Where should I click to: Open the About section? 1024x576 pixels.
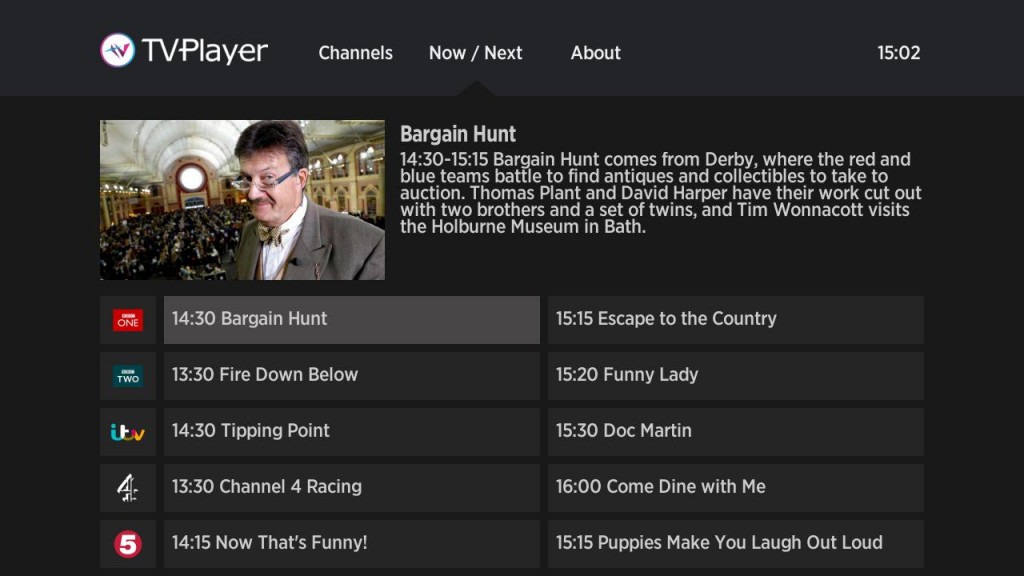click(x=595, y=53)
